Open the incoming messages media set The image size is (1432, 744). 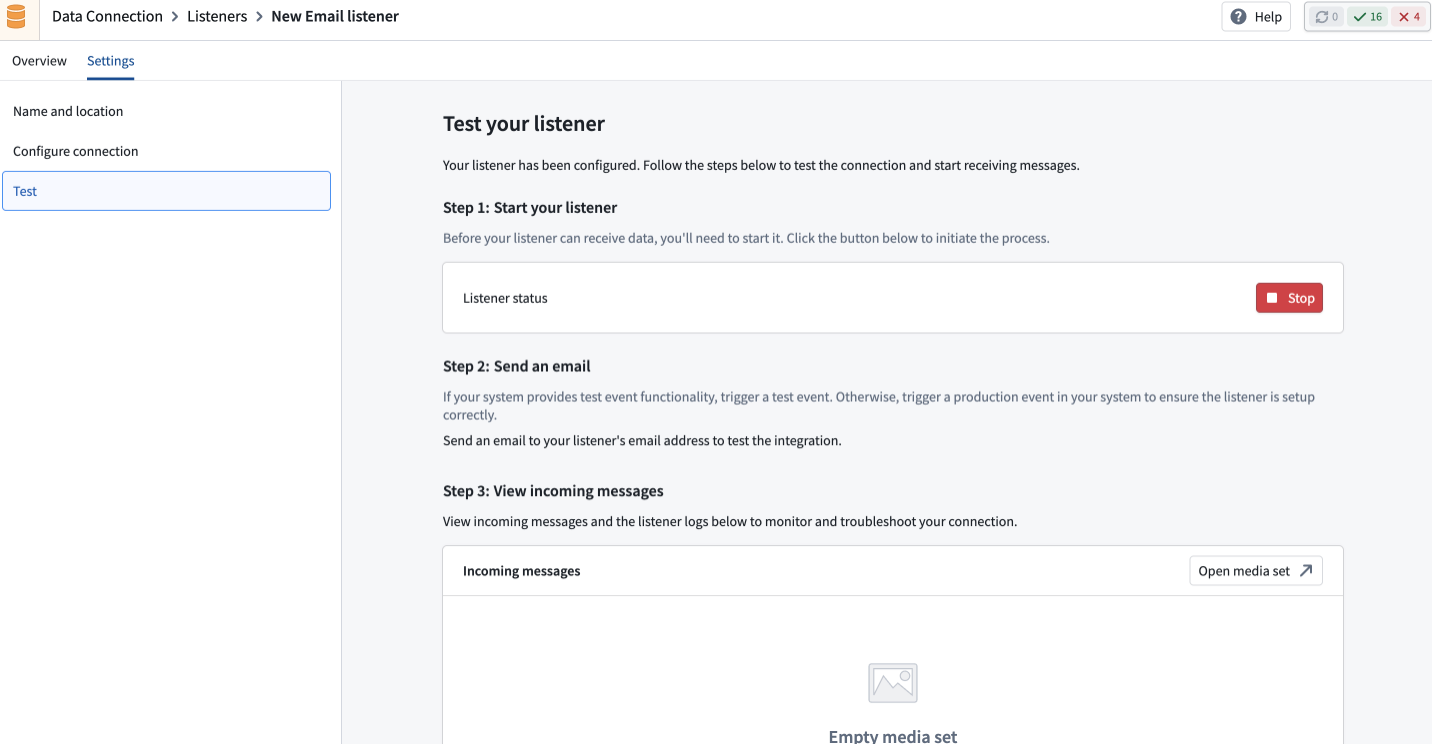(1255, 570)
